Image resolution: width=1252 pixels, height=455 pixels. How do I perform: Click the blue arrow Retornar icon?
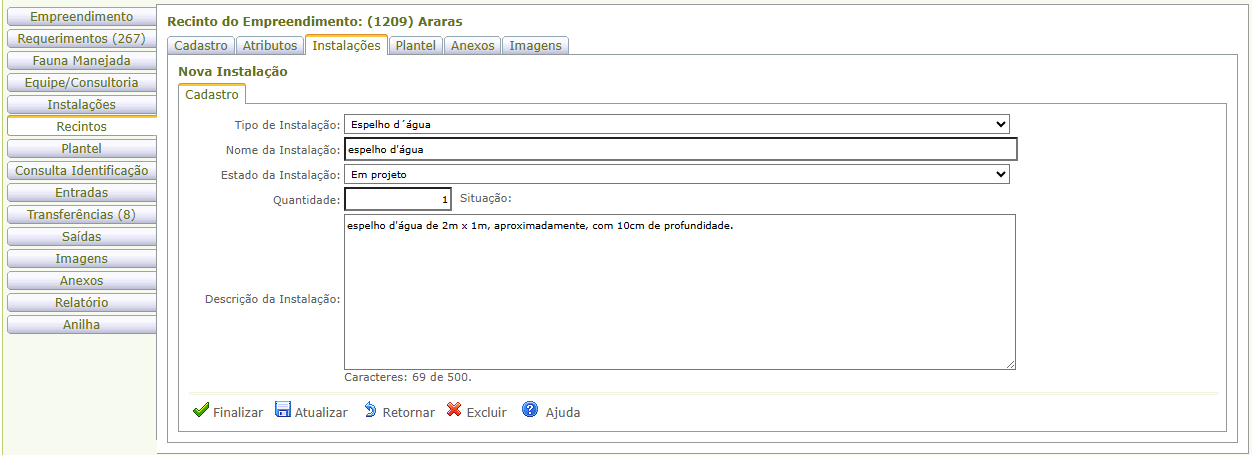point(370,411)
